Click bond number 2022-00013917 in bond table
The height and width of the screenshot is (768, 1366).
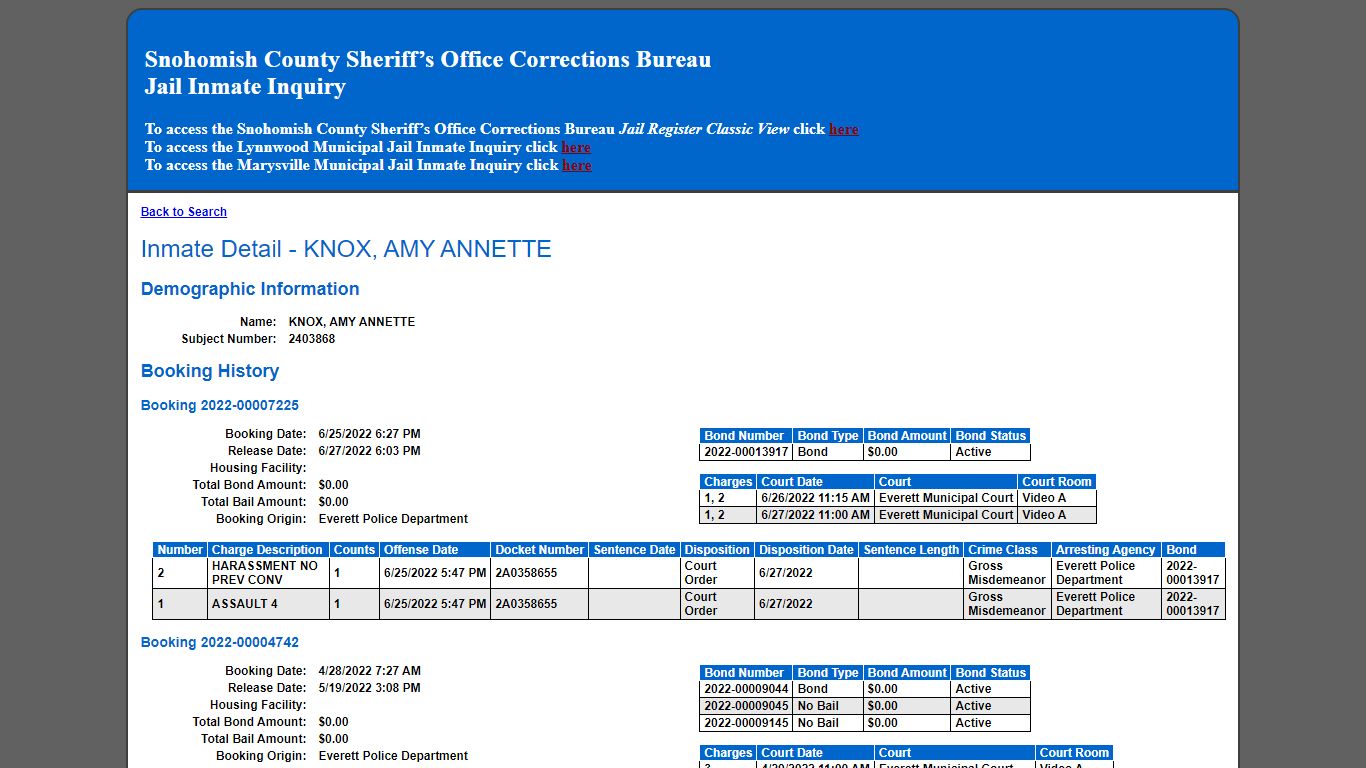pos(746,452)
